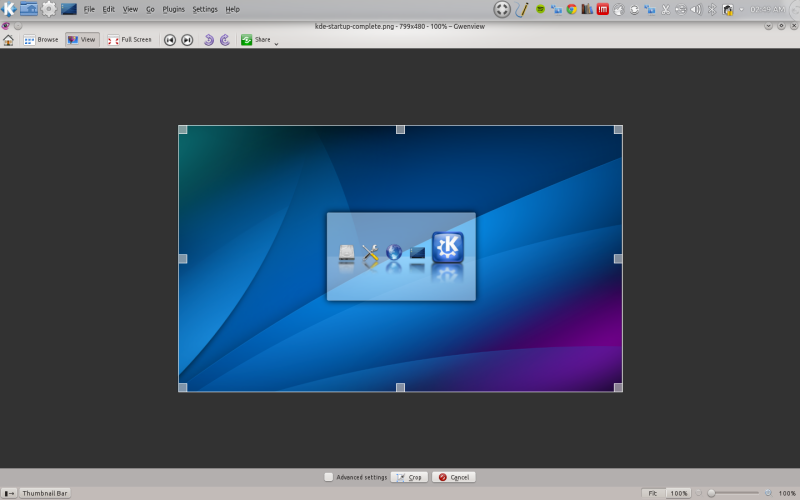Viewport: 800px width, 500px height.
Task: Cancel the crop operation
Action: (454, 477)
